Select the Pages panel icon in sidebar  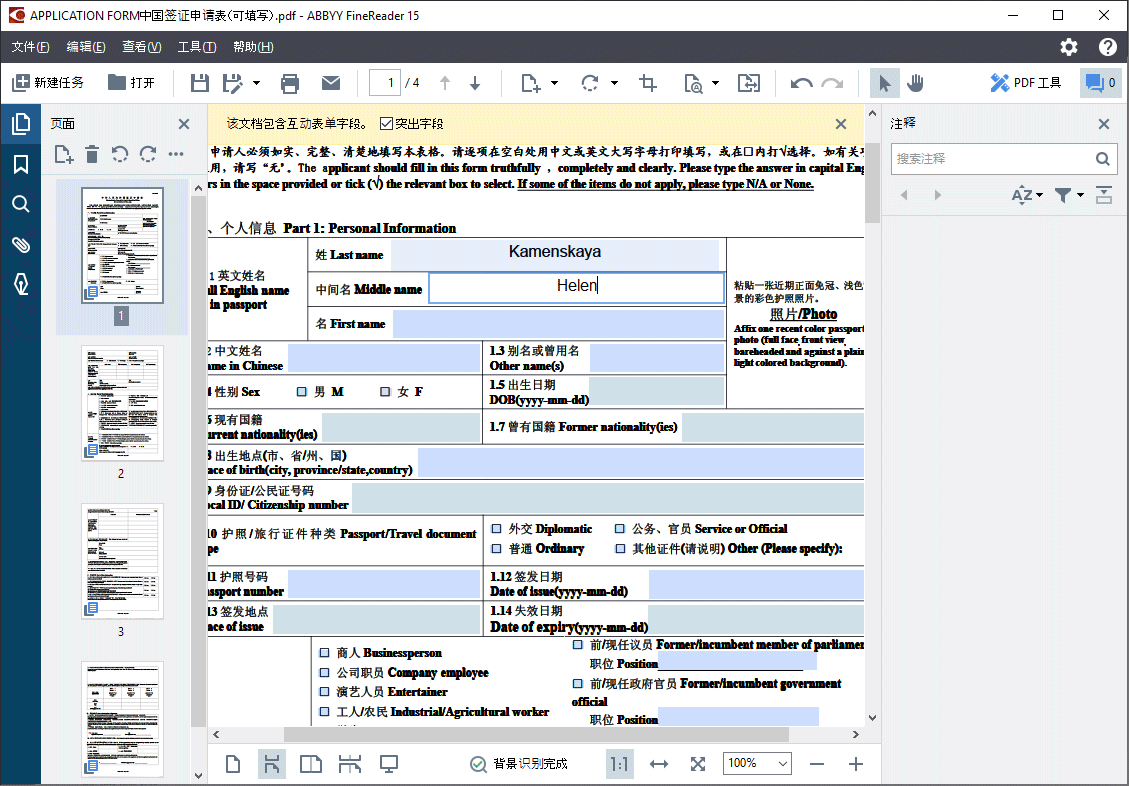21,123
